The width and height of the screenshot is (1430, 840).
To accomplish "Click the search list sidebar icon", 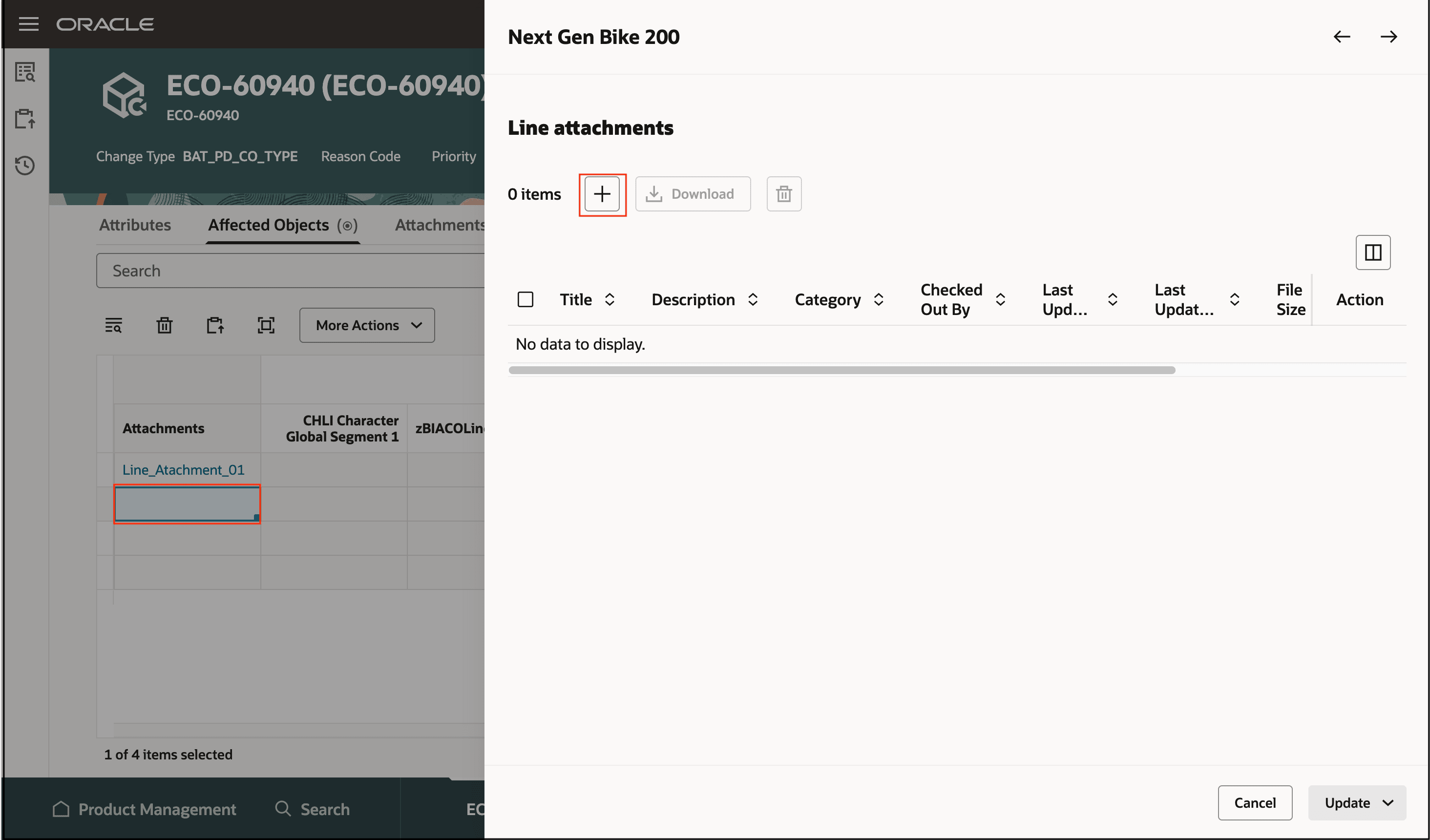I will pyautogui.click(x=25, y=72).
